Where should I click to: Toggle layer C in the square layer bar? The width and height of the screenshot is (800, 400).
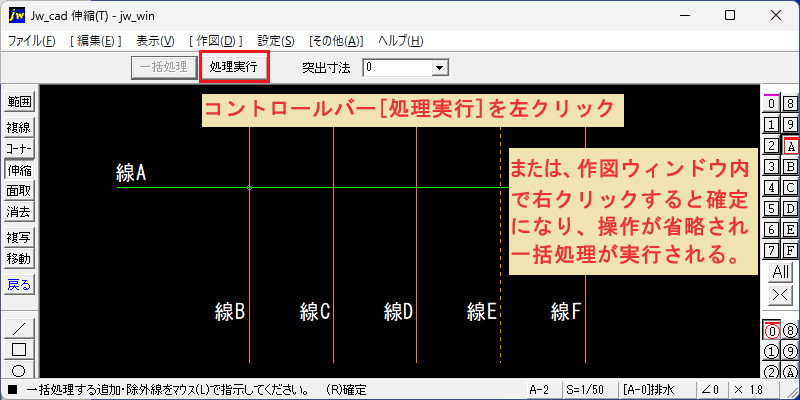click(790, 188)
